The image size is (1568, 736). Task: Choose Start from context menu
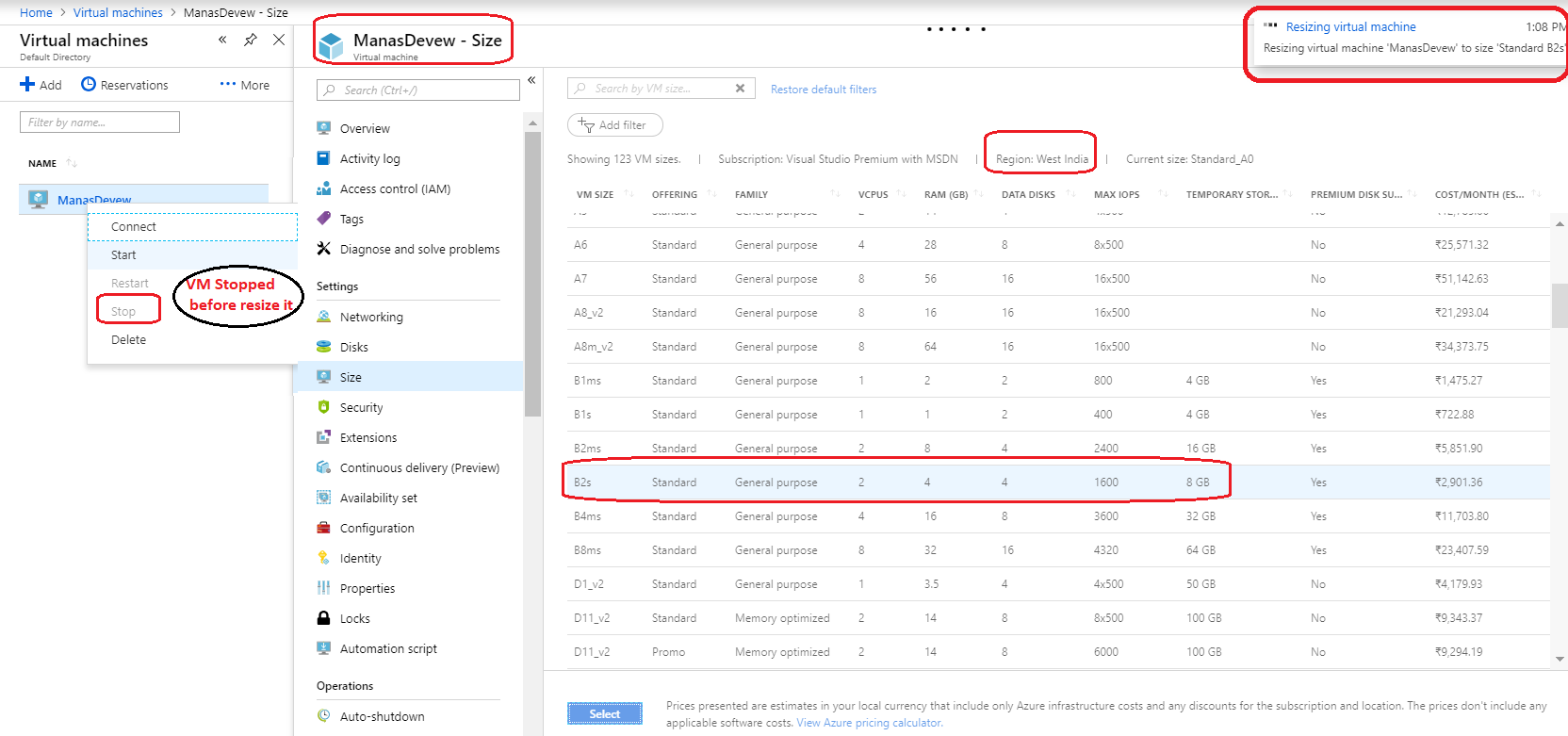point(123,254)
